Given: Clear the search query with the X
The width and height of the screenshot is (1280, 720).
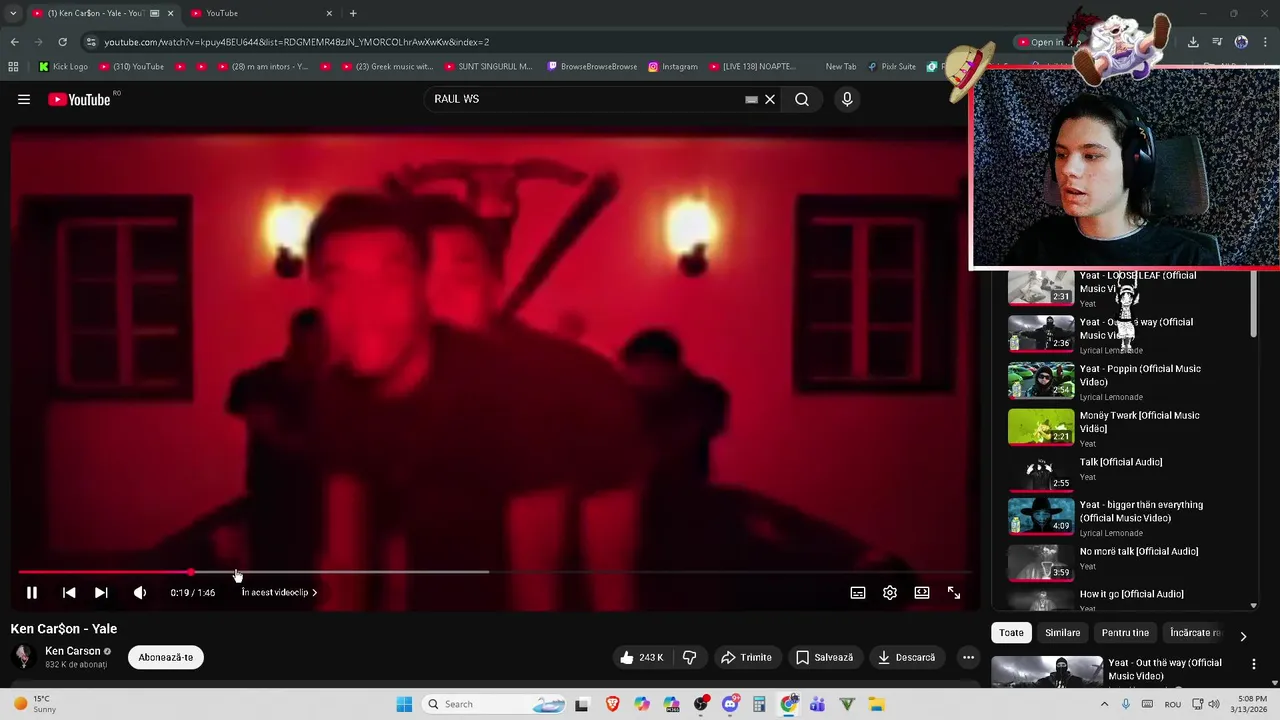Looking at the screenshot, I should click(x=770, y=99).
